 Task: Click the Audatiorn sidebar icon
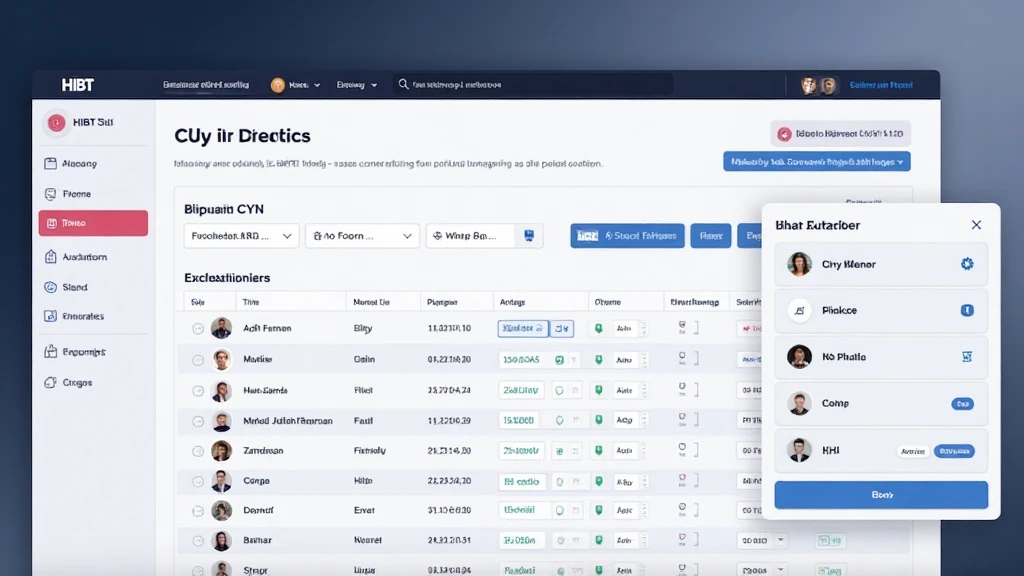pos(52,257)
